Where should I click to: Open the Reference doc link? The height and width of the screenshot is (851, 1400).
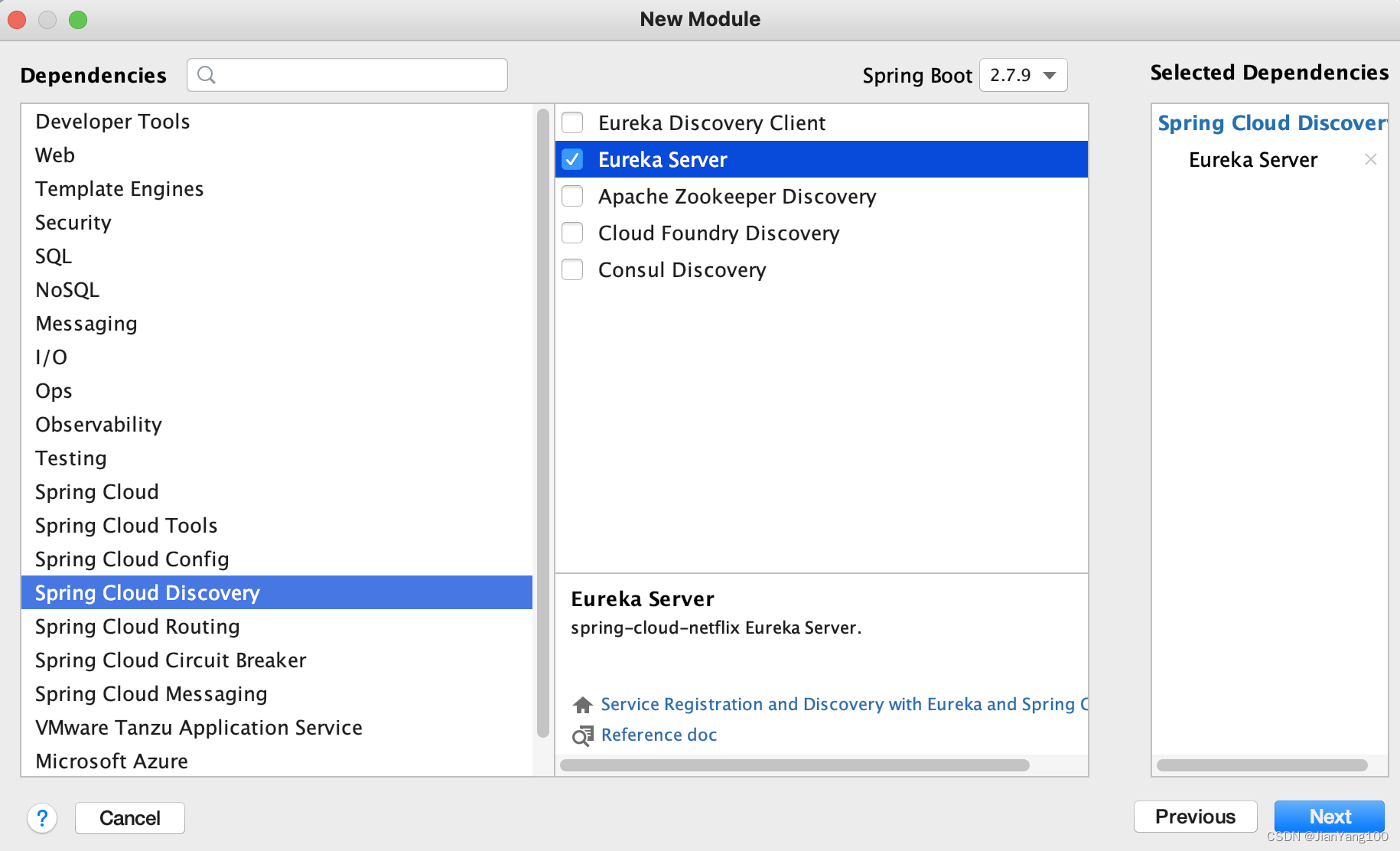coord(659,735)
